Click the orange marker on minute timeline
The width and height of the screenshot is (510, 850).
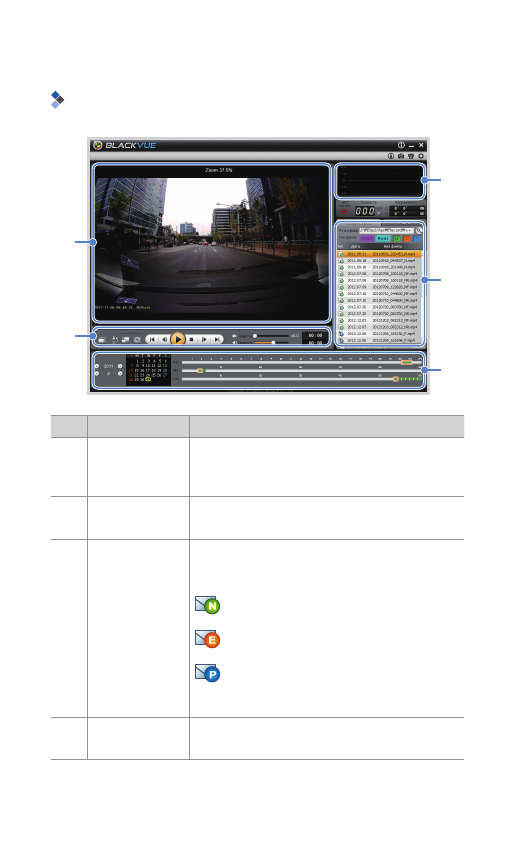(x=201, y=370)
